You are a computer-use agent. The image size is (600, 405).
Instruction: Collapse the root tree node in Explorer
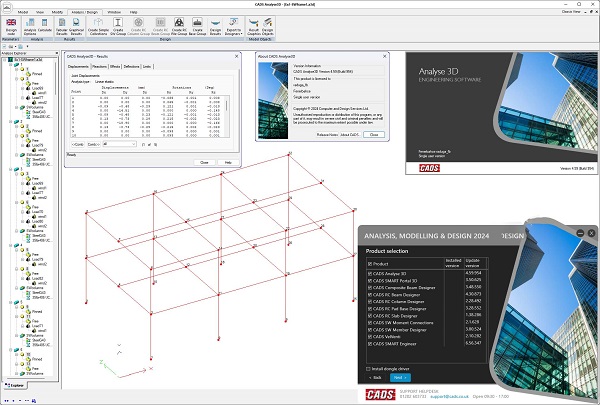[x=5, y=60]
